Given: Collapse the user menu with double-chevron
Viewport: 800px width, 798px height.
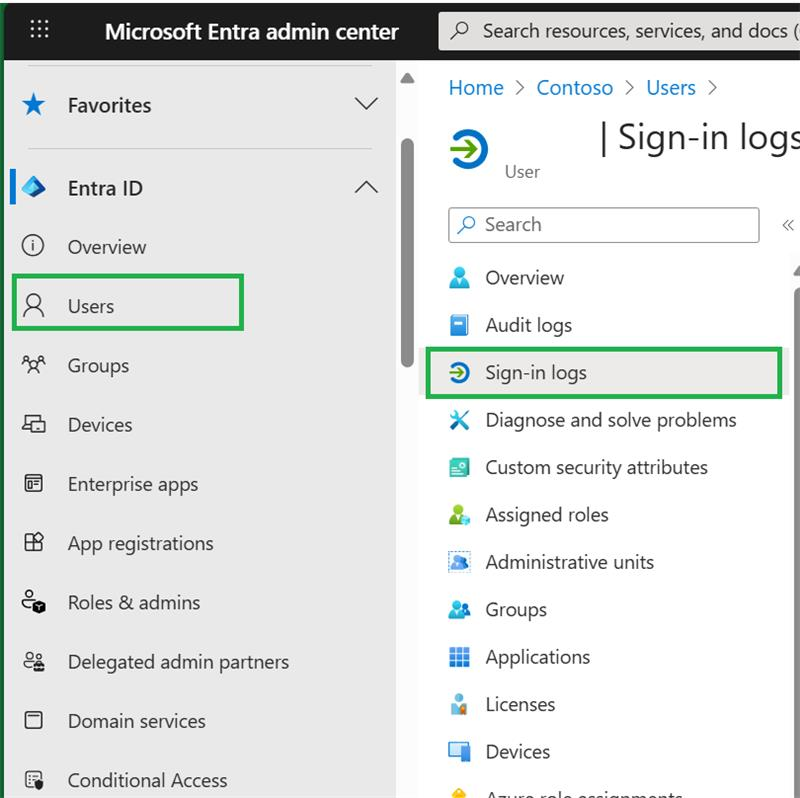Looking at the screenshot, I should (x=788, y=225).
